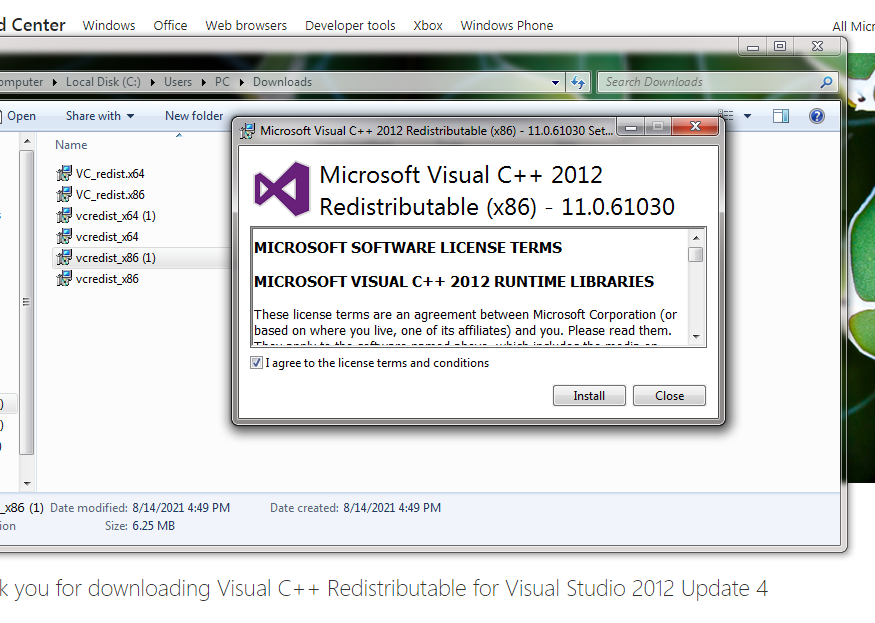Click the setup dialog title bar icon

click(x=247, y=131)
